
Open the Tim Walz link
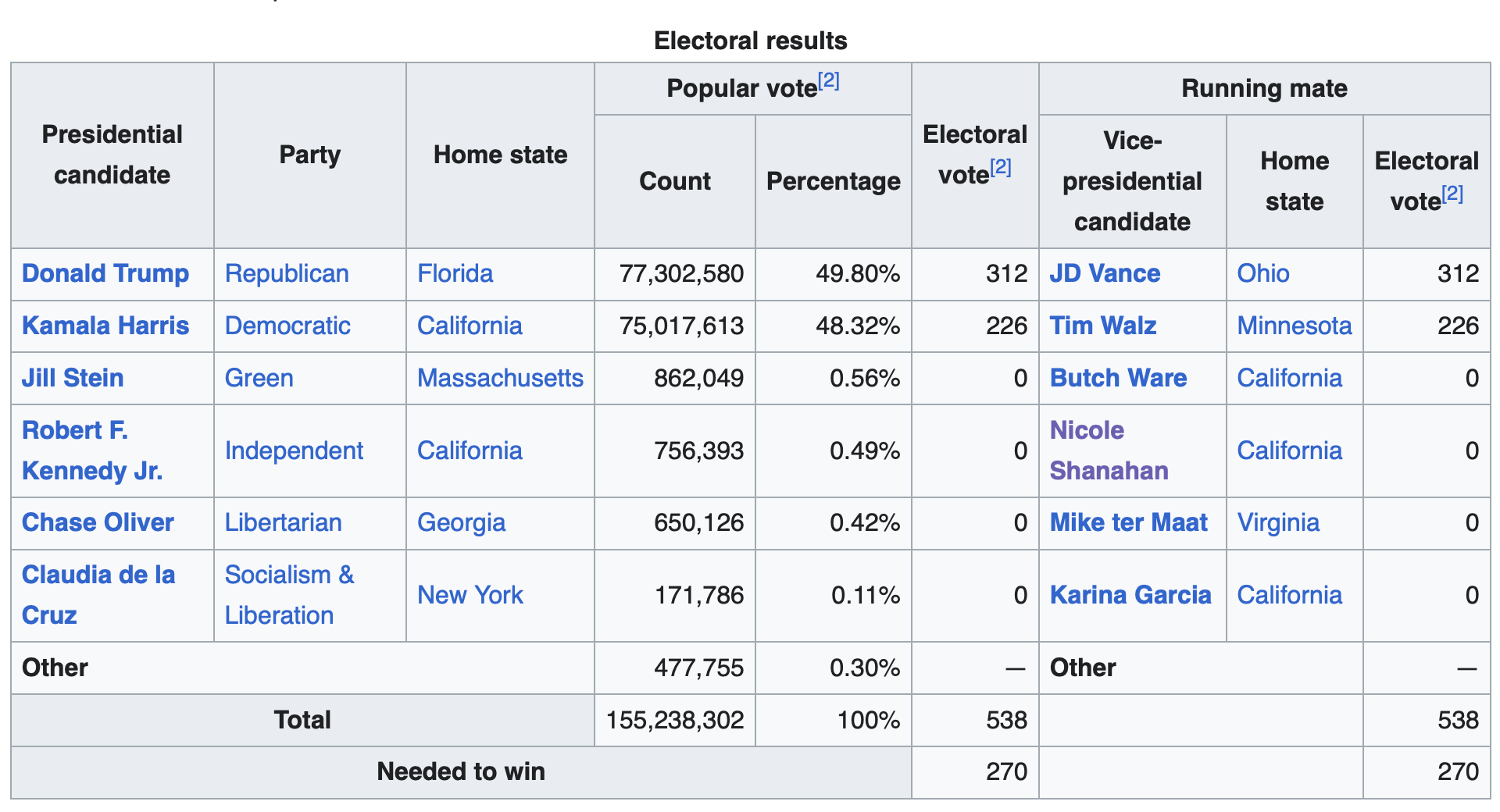(x=1102, y=326)
